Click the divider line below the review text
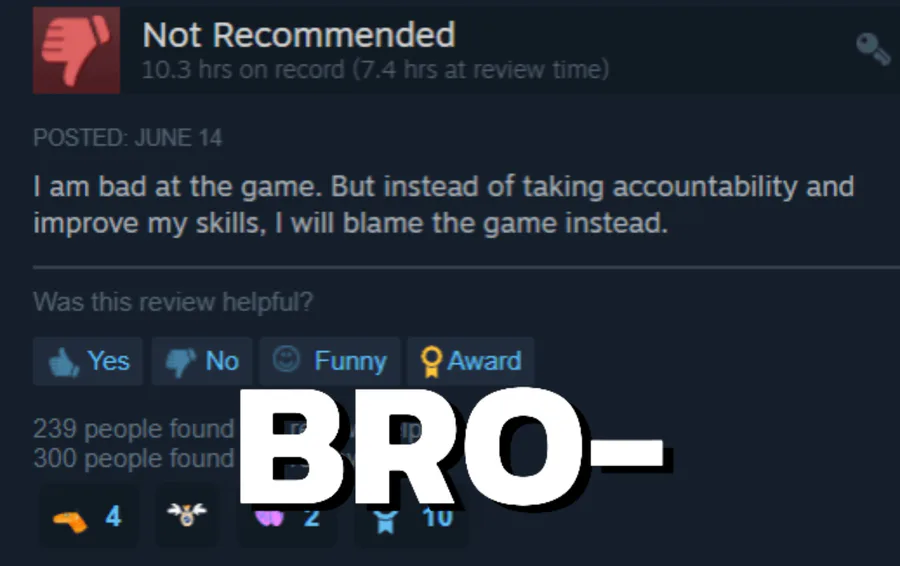Image resolution: width=900 pixels, height=566 pixels. (x=466, y=267)
